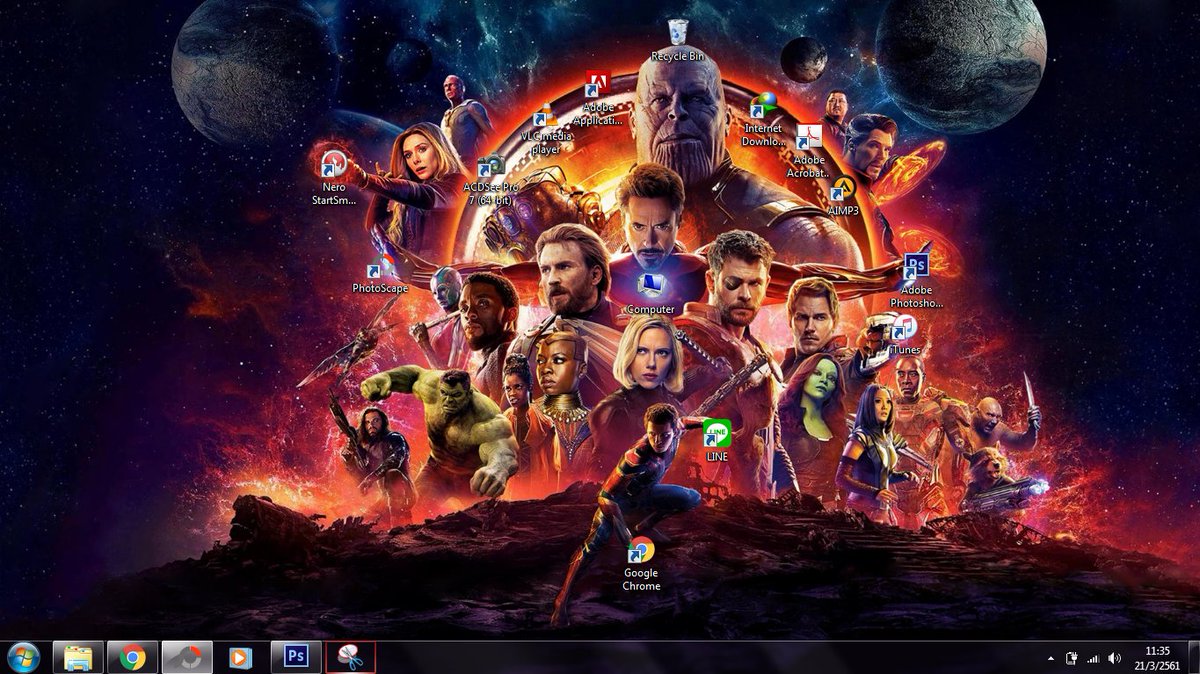
Task: Select the Snipping Tool on the taskbar
Action: [x=350, y=659]
